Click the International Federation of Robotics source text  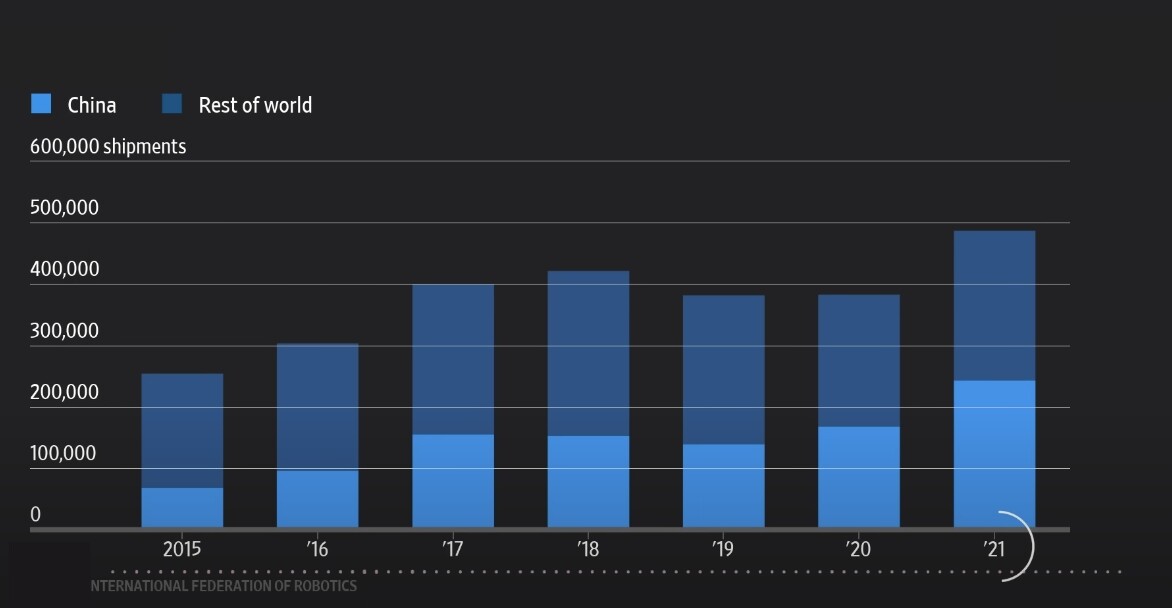(223, 586)
